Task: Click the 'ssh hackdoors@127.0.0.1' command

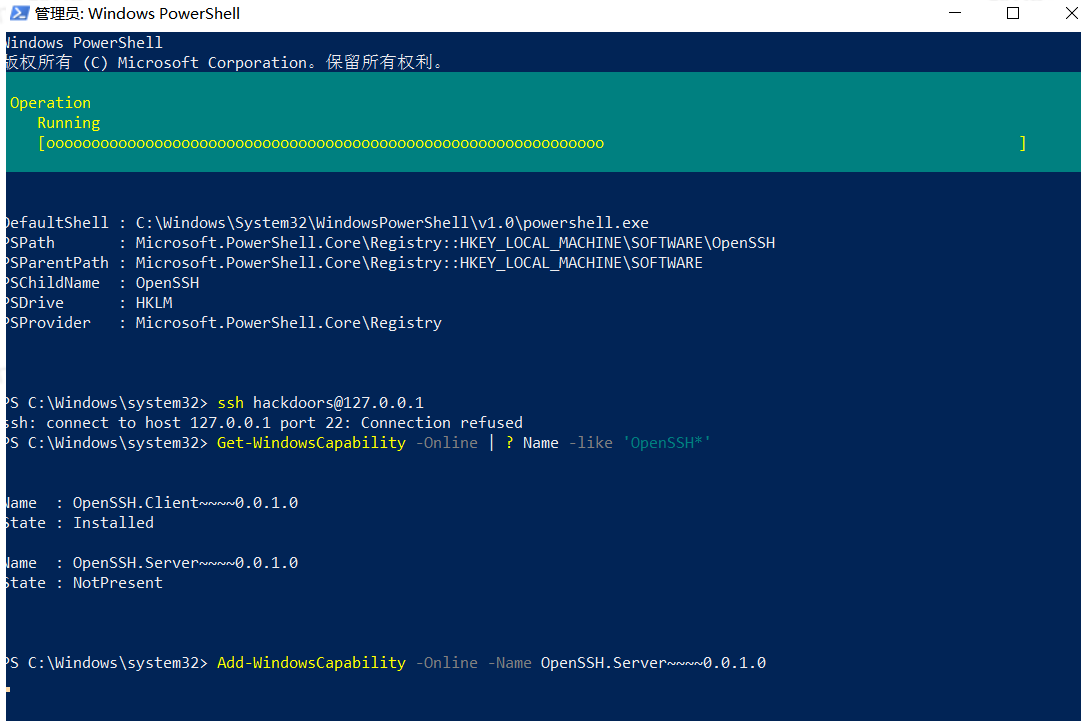Action: pyautogui.click(x=321, y=403)
